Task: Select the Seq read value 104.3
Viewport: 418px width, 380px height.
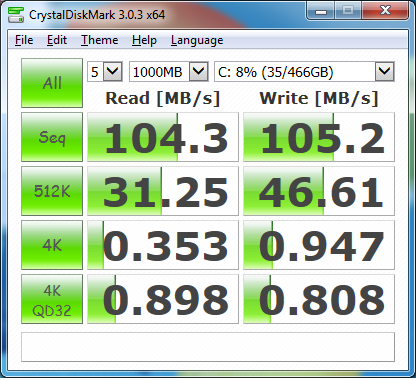Action: pyautogui.click(x=163, y=137)
